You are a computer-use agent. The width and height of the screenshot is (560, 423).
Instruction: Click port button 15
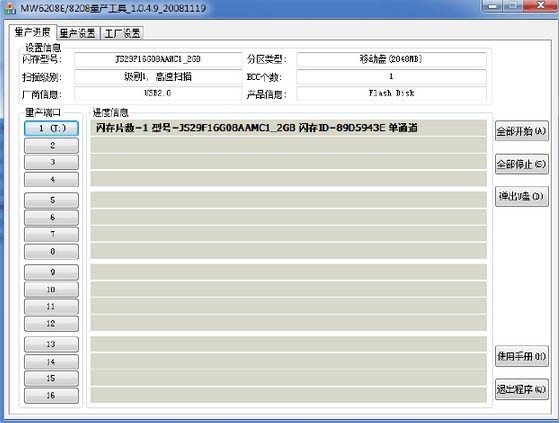51,378
